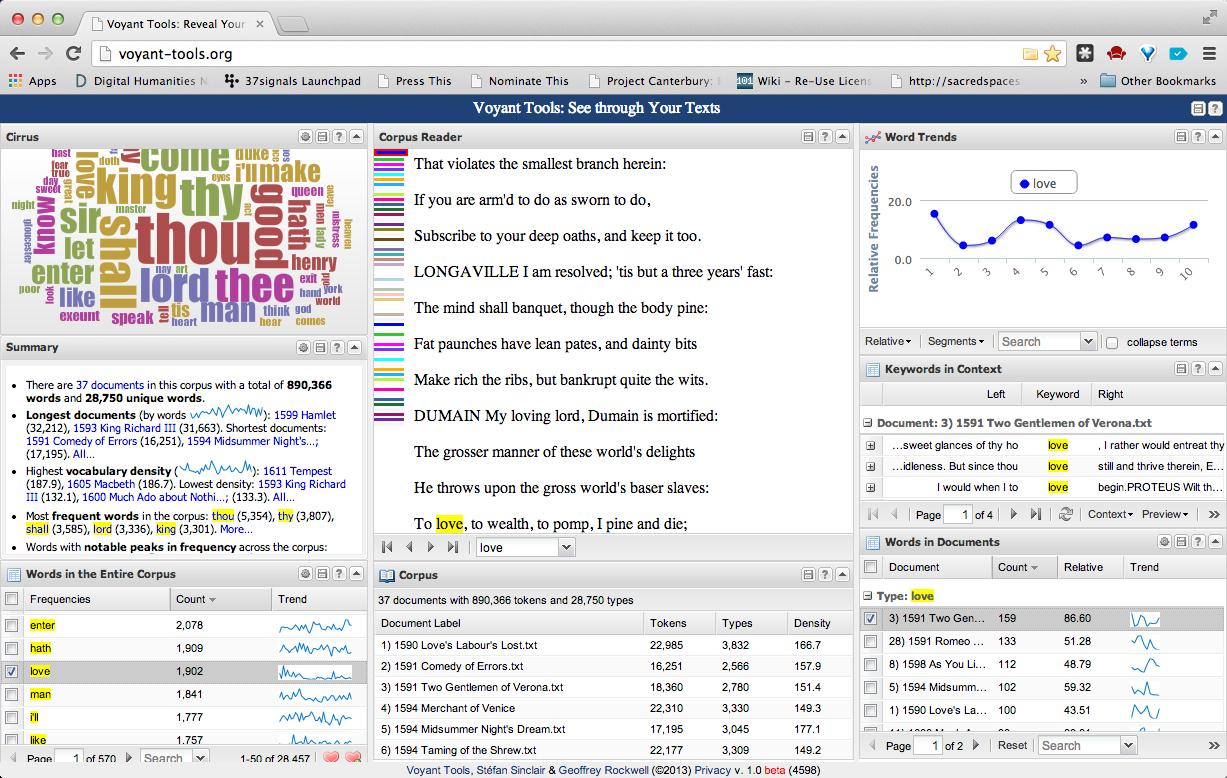Open Corpus Reader help icon
The image size is (1227, 778).
[x=825, y=137]
